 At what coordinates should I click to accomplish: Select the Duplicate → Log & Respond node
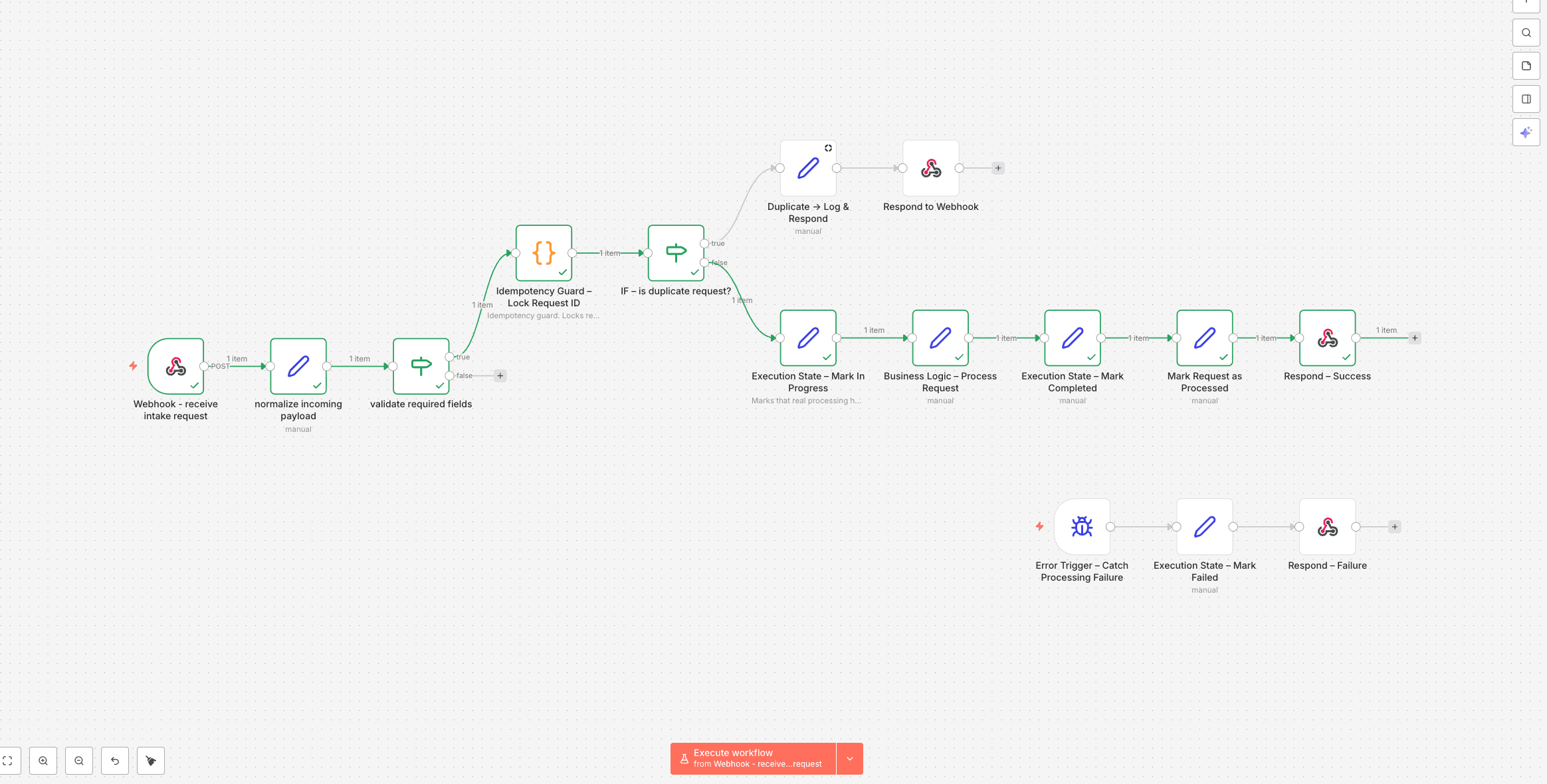(x=807, y=168)
